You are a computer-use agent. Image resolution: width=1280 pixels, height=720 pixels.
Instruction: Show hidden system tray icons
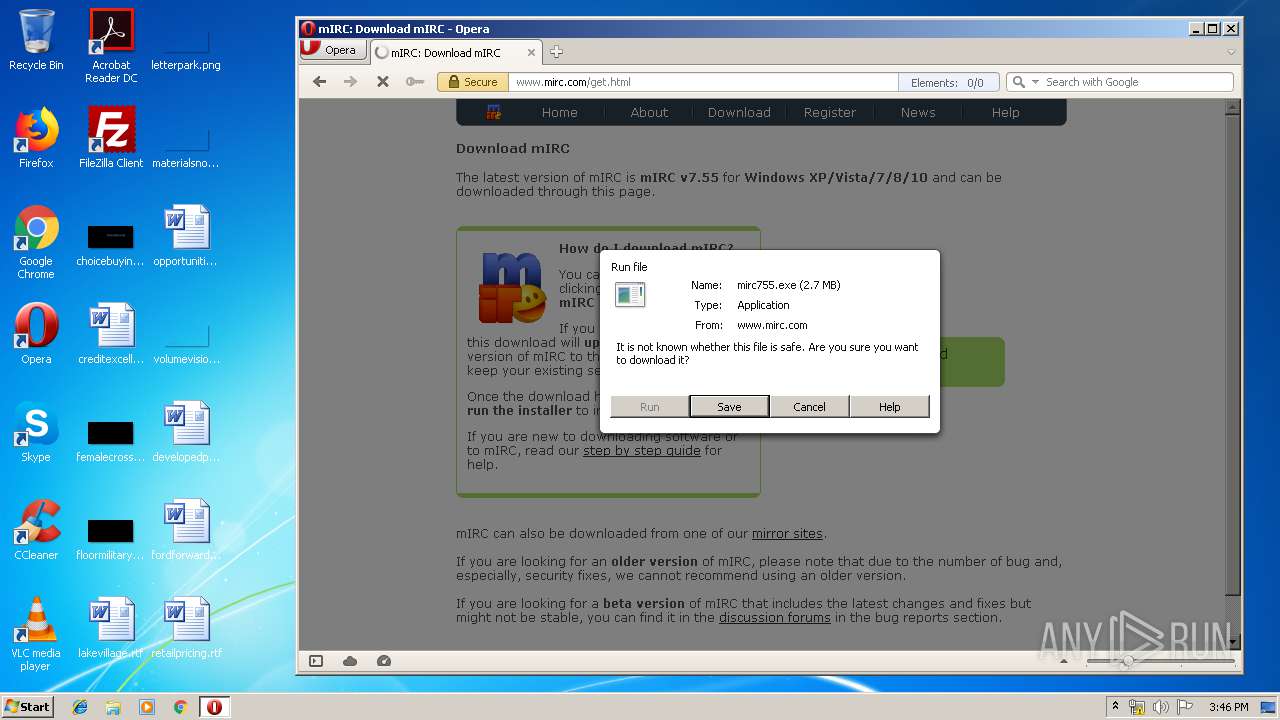coord(1115,707)
